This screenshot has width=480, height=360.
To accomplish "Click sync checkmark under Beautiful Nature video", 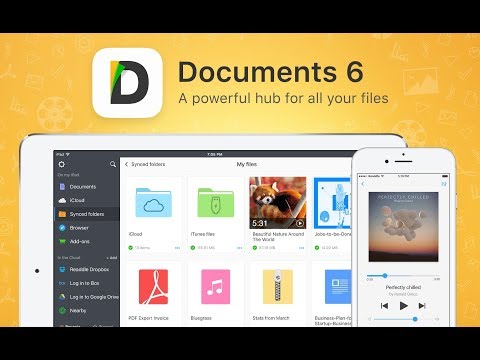I will 255,248.
